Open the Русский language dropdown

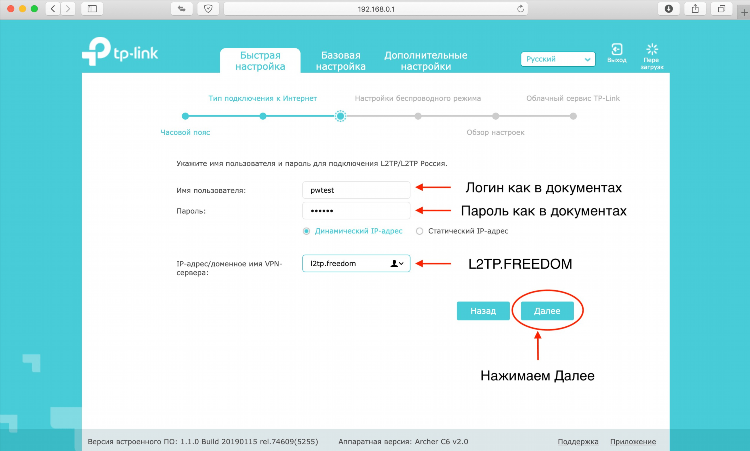click(558, 59)
